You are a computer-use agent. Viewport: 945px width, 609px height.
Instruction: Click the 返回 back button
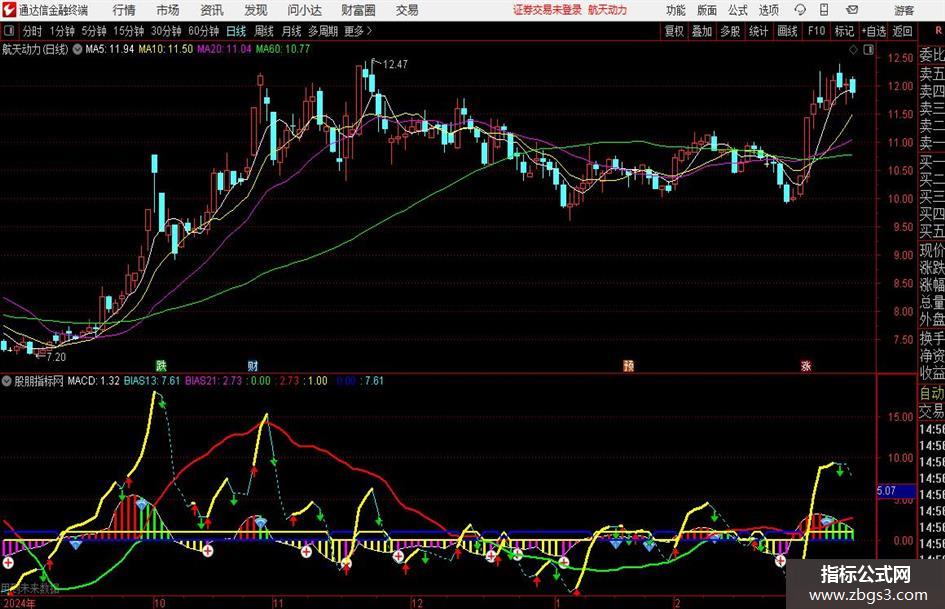902,31
